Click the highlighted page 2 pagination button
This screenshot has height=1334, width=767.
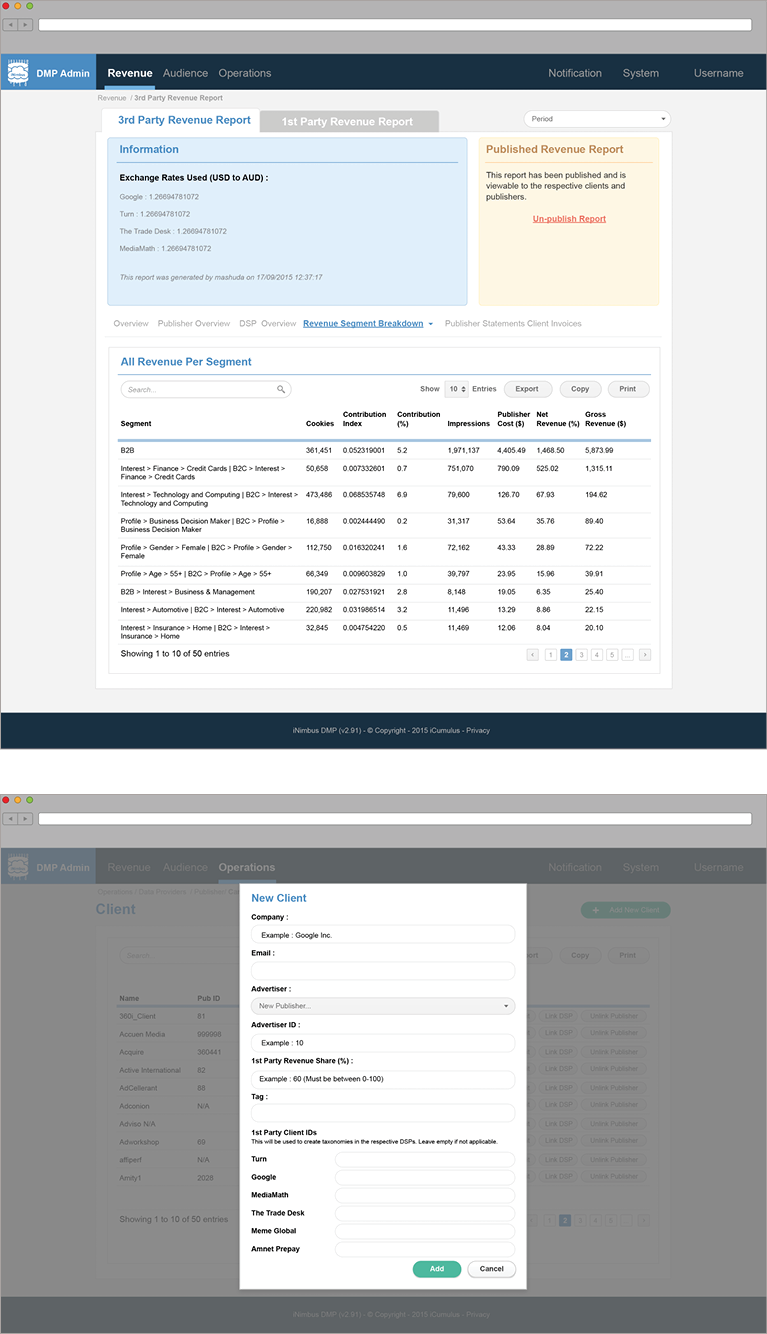[566, 655]
